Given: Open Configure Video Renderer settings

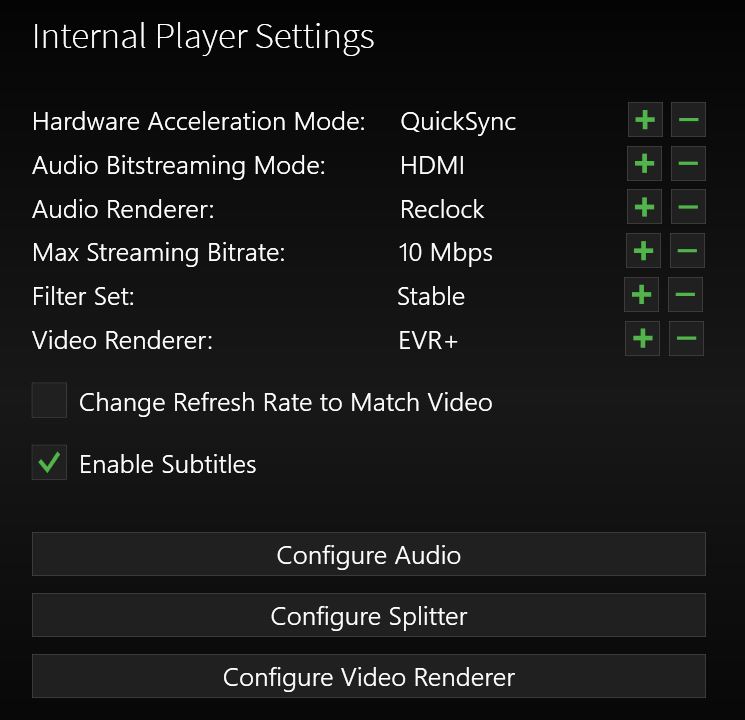Looking at the screenshot, I should (x=369, y=676).
